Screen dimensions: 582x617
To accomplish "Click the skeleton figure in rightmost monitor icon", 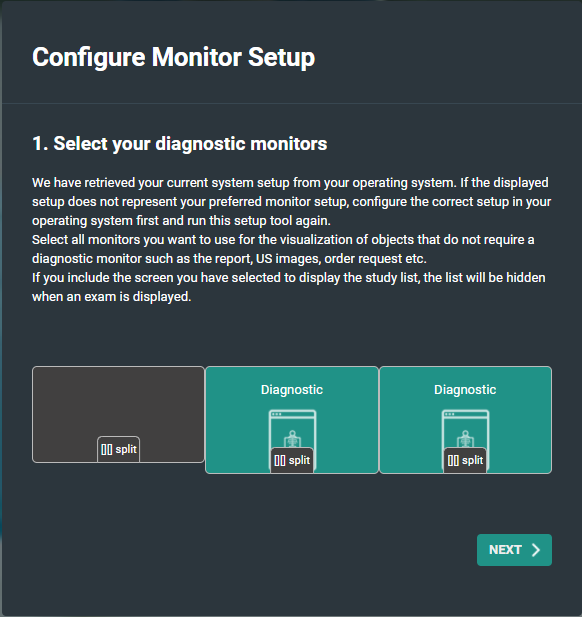I will 465,438.
